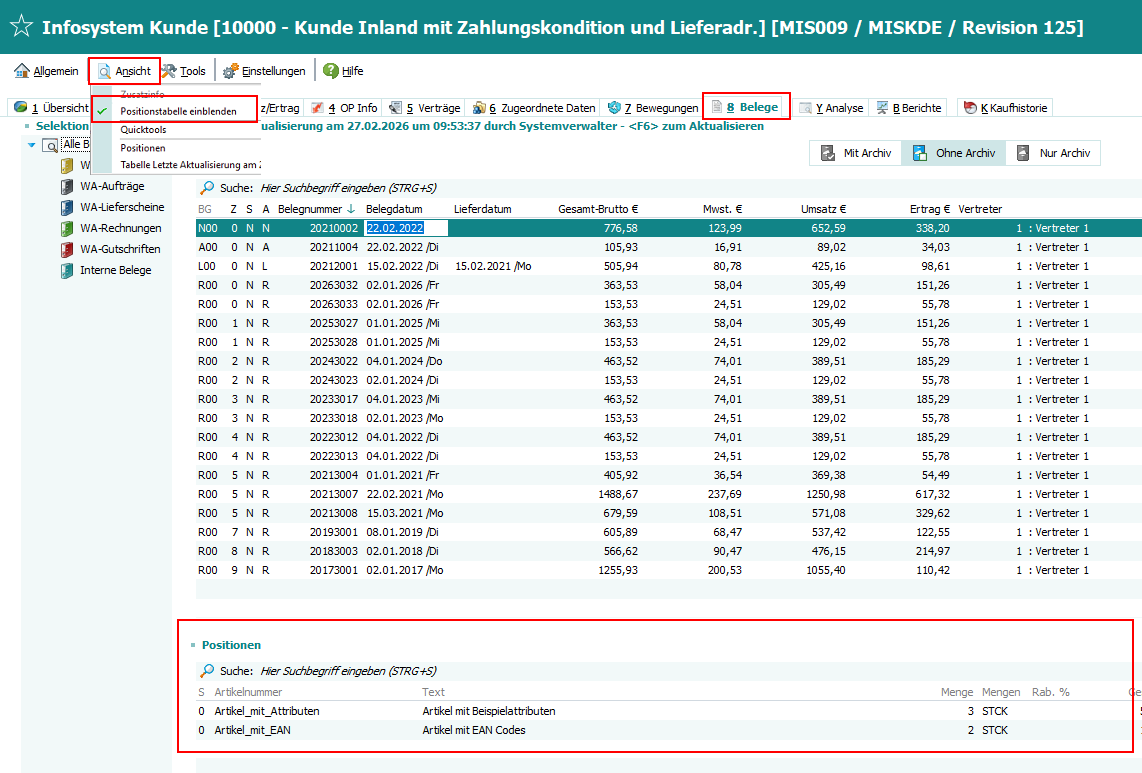
Task: Open the Einstellungen menu
Action: [x=264, y=71]
